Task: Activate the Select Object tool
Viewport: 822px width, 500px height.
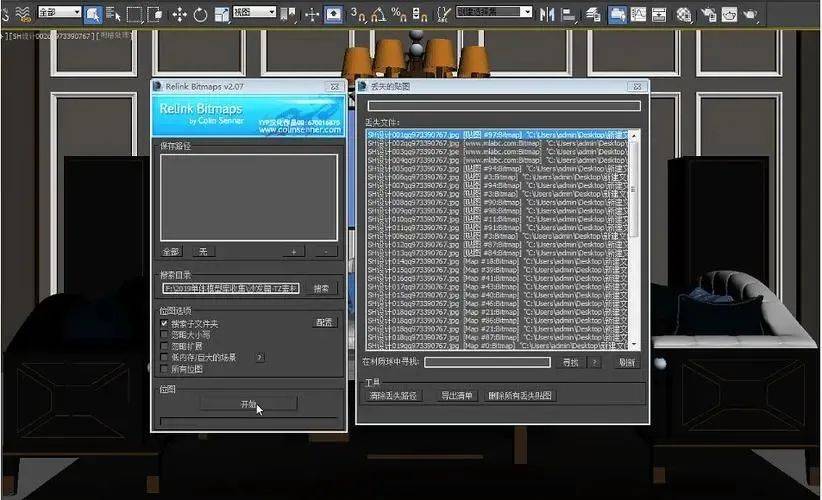Action: point(93,14)
